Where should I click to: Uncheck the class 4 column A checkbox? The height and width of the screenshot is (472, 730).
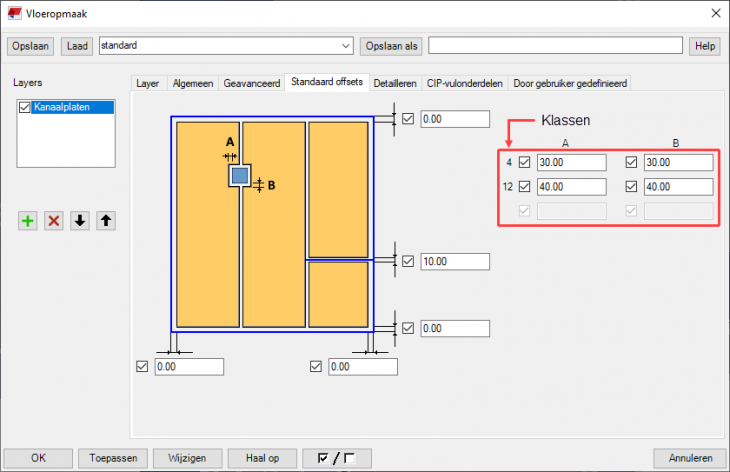pos(525,162)
